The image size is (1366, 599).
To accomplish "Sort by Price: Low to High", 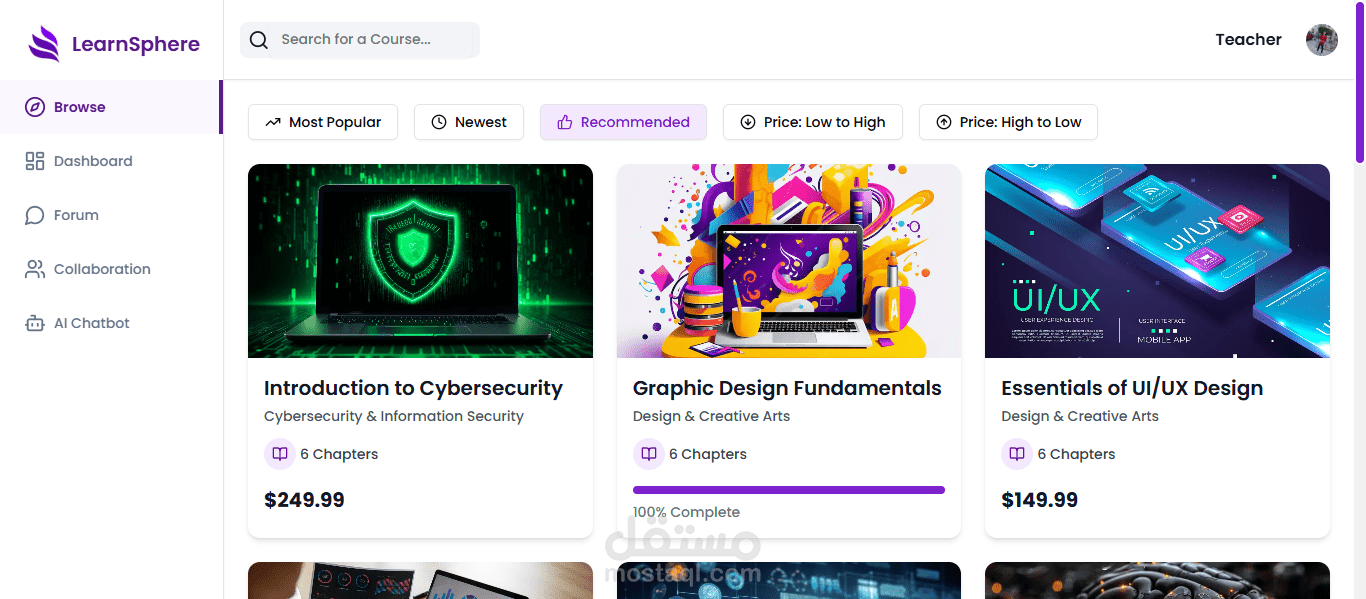I will point(812,122).
